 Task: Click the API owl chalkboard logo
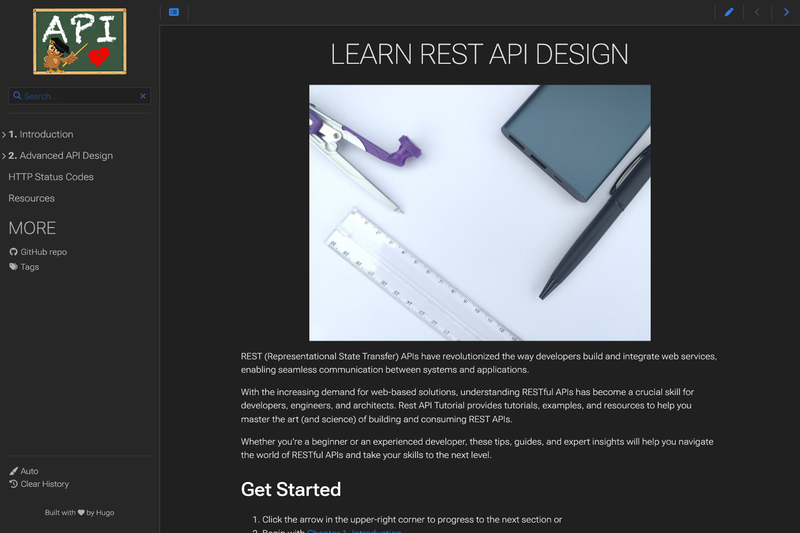tap(80, 41)
